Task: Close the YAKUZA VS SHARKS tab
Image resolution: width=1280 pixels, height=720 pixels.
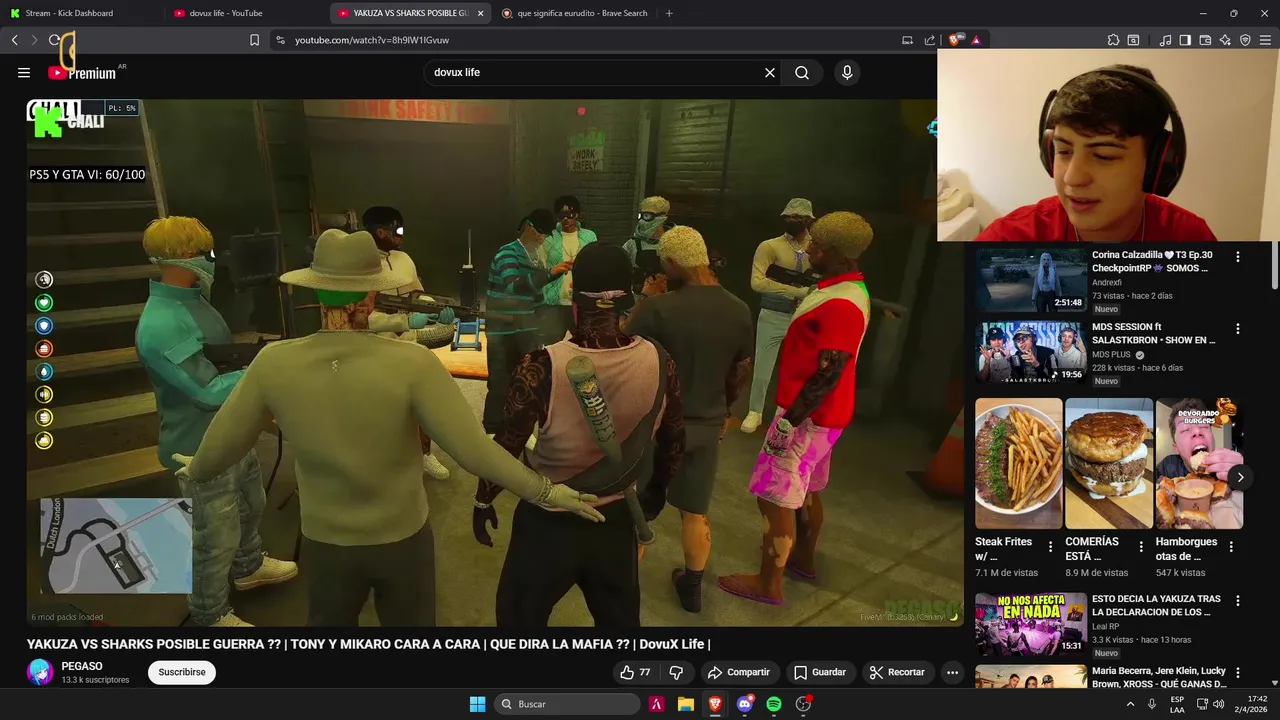Action: (x=480, y=13)
